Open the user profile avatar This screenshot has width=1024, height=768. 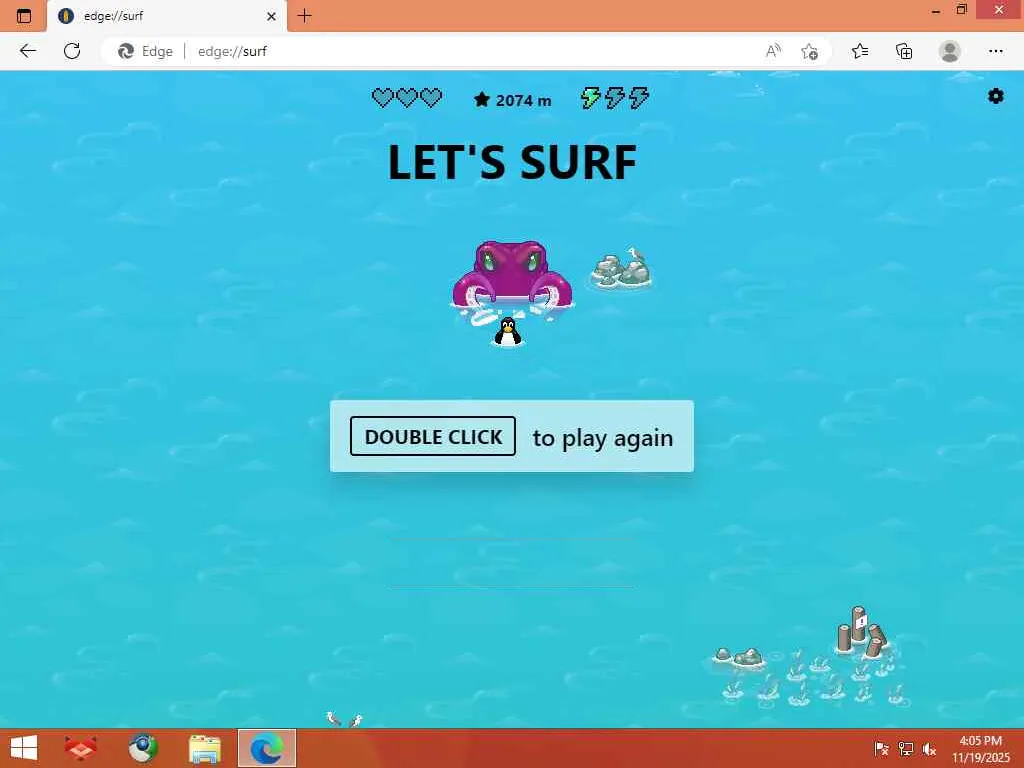pyautogui.click(x=950, y=51)
